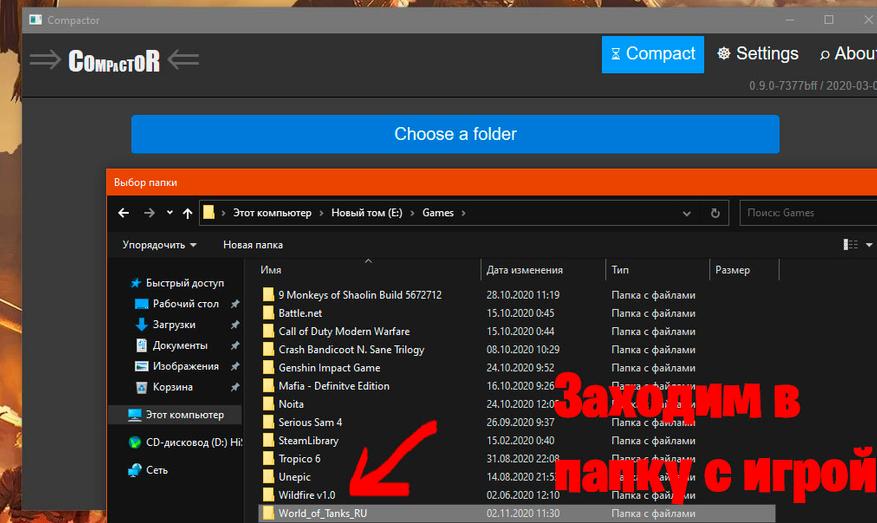This screenshot has width=877, height=523.
Task: Select Корзина in the sidebar
Action: pyautogui.click(x=172, y=387)
